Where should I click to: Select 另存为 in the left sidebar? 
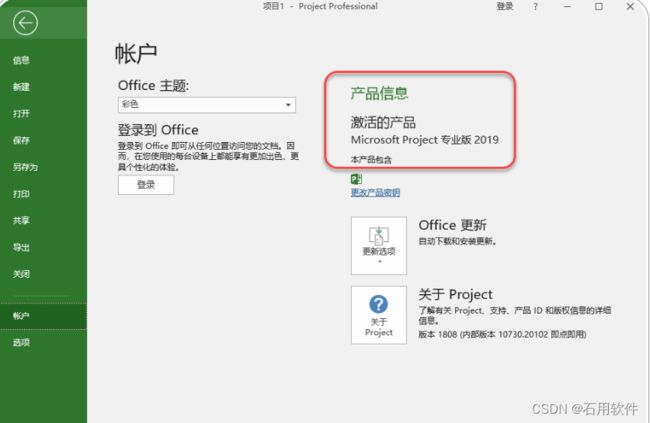(25, 167)
